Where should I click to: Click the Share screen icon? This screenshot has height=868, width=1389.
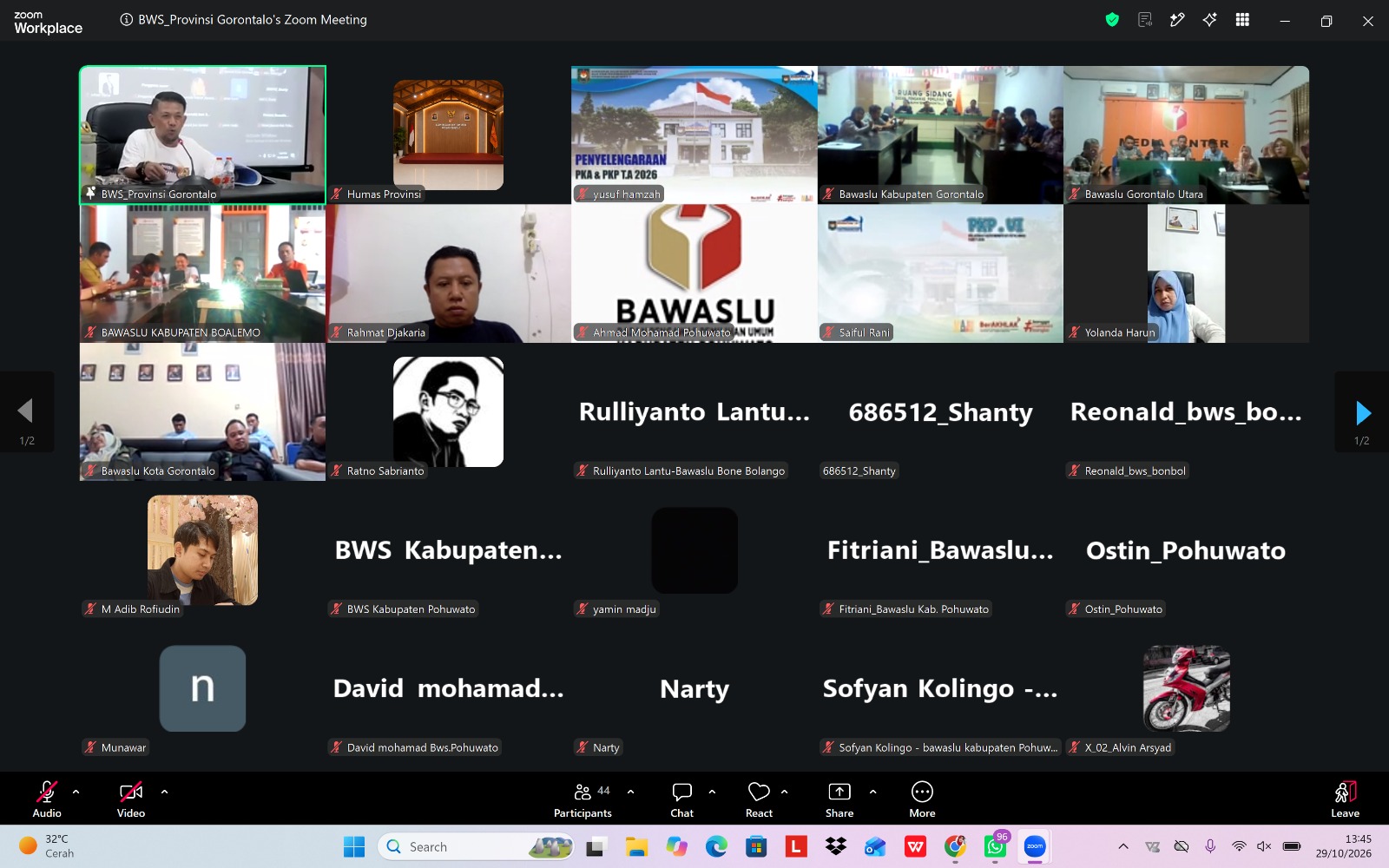click(839, 792)
